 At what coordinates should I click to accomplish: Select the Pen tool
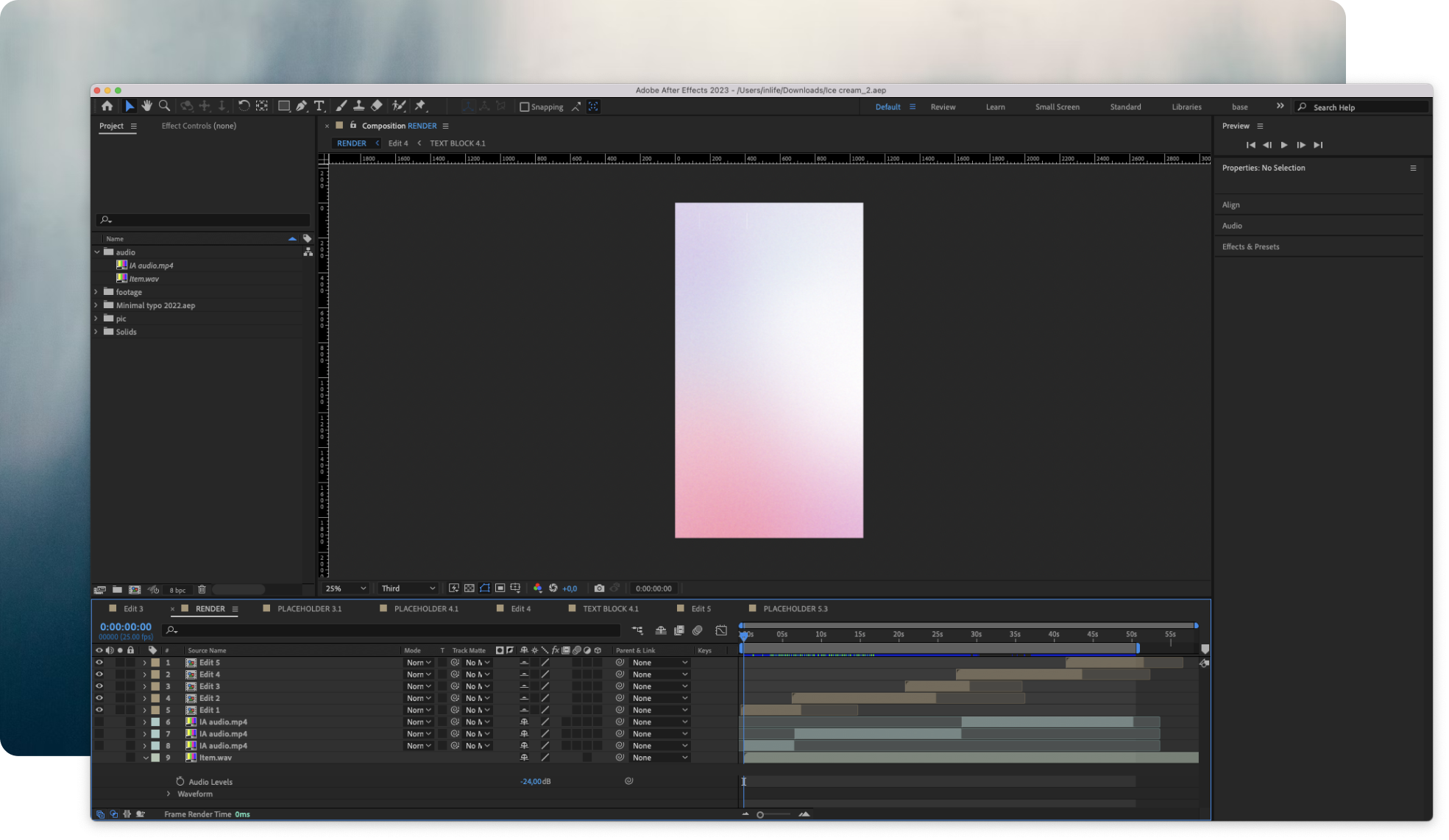[x=302, y=106]
